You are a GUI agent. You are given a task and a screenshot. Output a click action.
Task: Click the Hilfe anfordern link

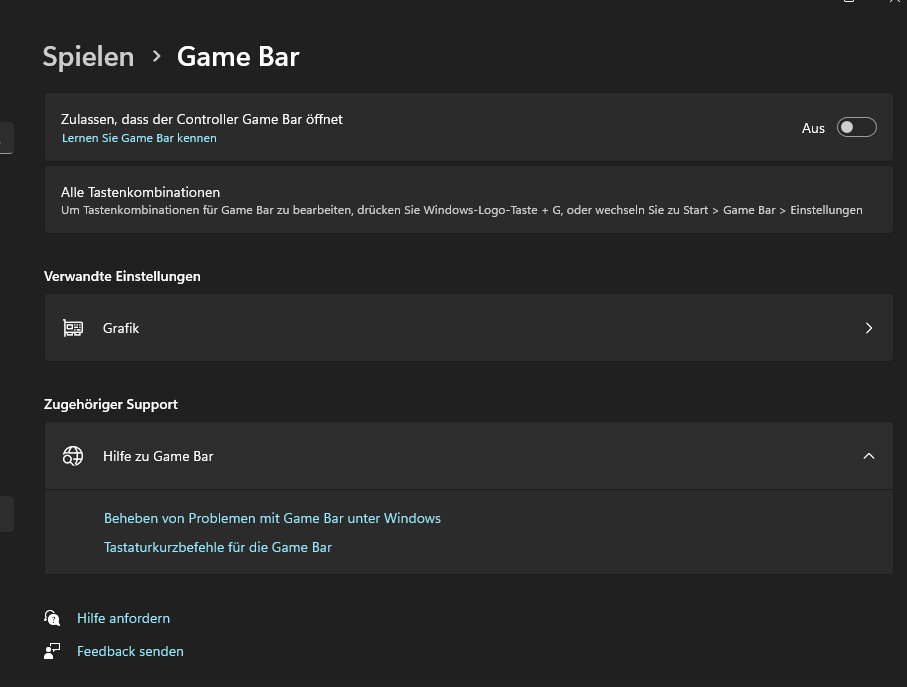pyautogui.click(x=123, y=618)
